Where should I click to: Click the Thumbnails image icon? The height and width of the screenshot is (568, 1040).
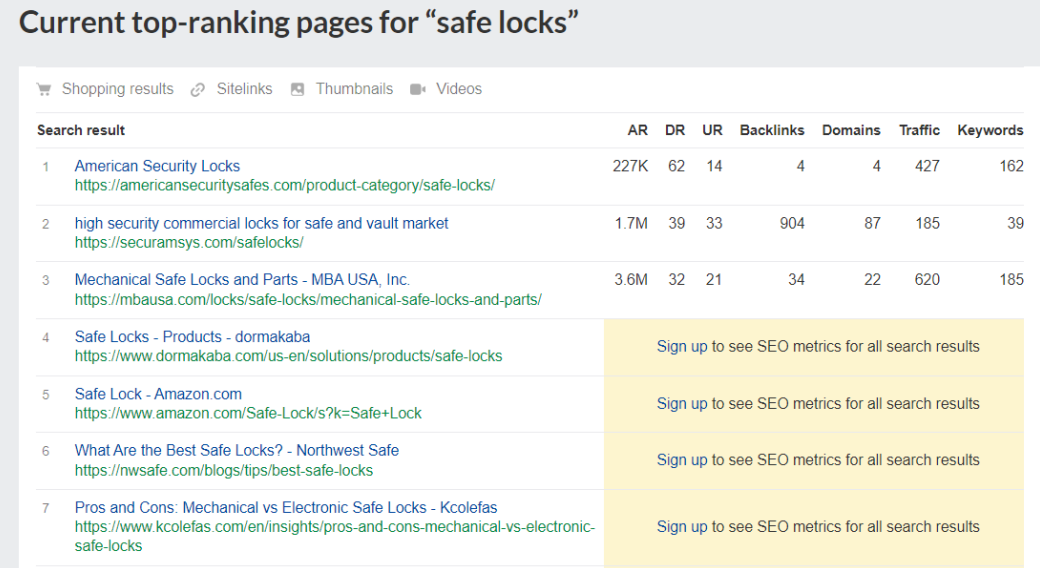click(x=297, y=90)
